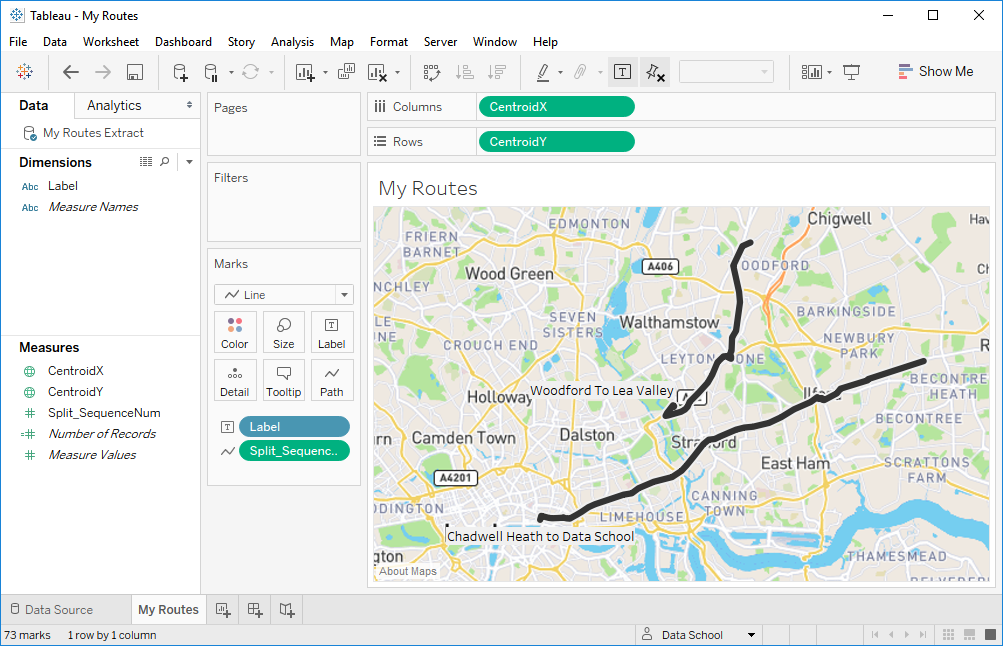Switch to the Analytics tab

[x=114, y=106]
